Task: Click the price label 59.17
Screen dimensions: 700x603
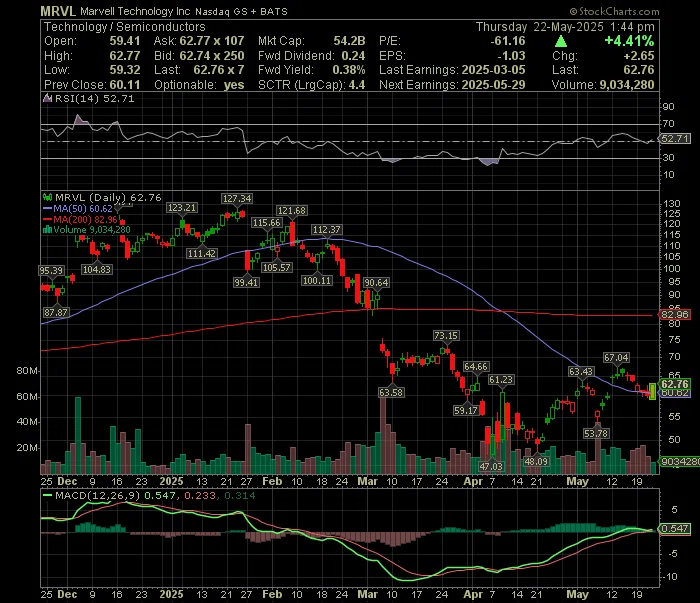Action: click(466, 410)
